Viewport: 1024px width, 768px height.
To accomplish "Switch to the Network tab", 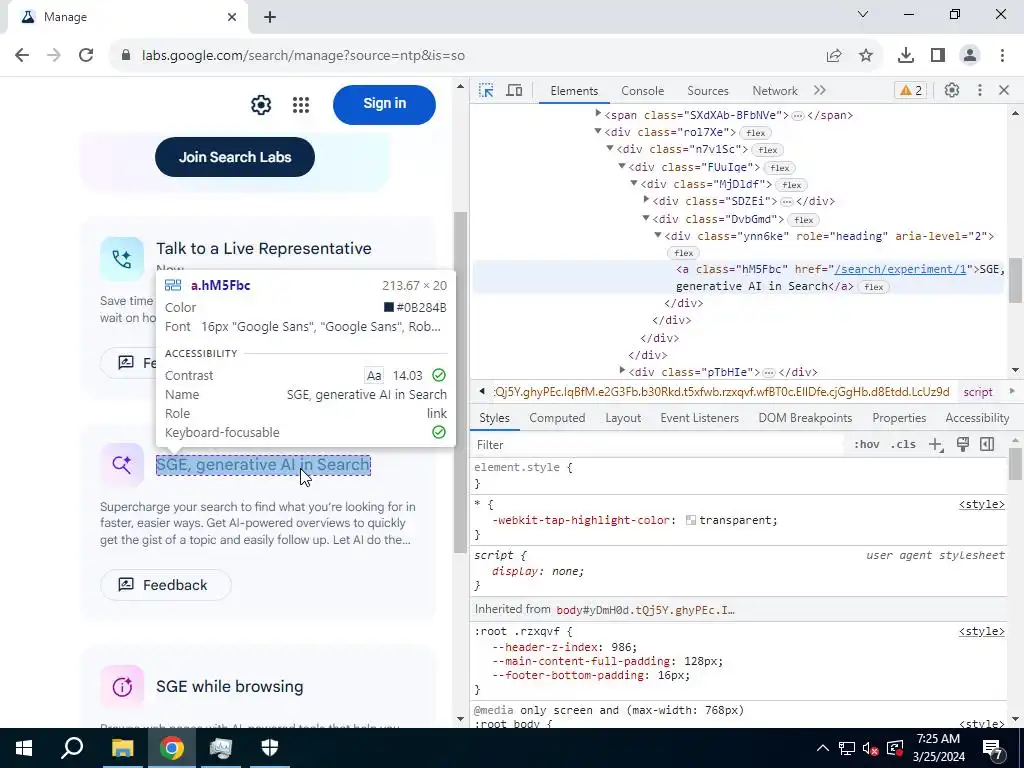I will click(775, 91).
